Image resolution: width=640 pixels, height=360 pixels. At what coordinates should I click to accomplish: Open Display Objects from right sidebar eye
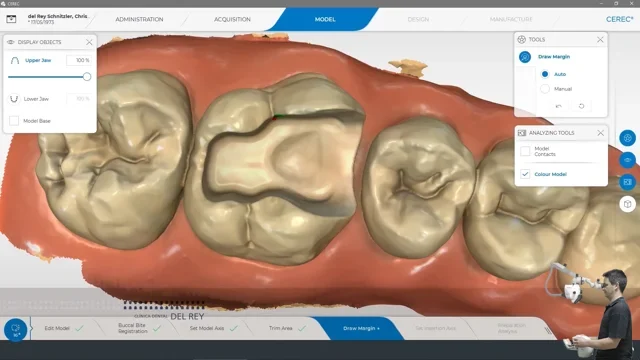(x=627, y=160)
